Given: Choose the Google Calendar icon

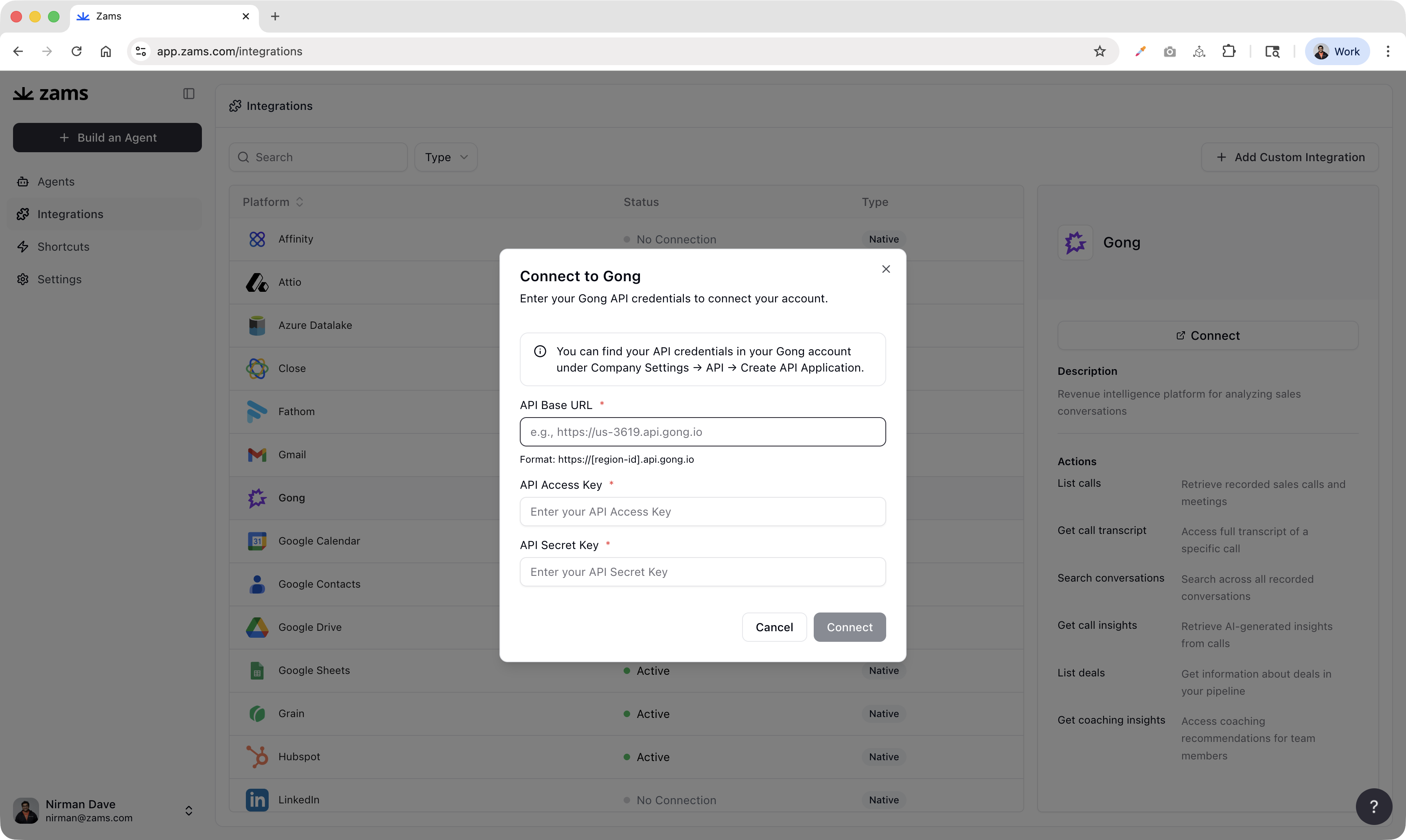Looking at the screenshot, I should coord(257,541).
